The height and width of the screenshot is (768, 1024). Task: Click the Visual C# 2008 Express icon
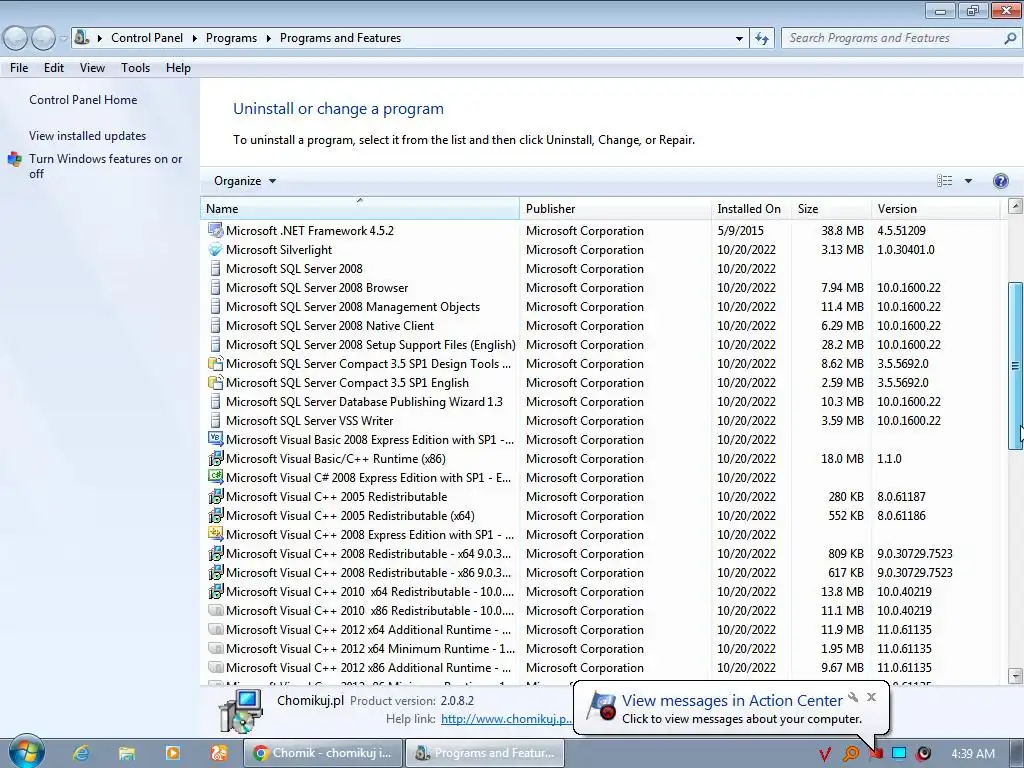point(215,477)
